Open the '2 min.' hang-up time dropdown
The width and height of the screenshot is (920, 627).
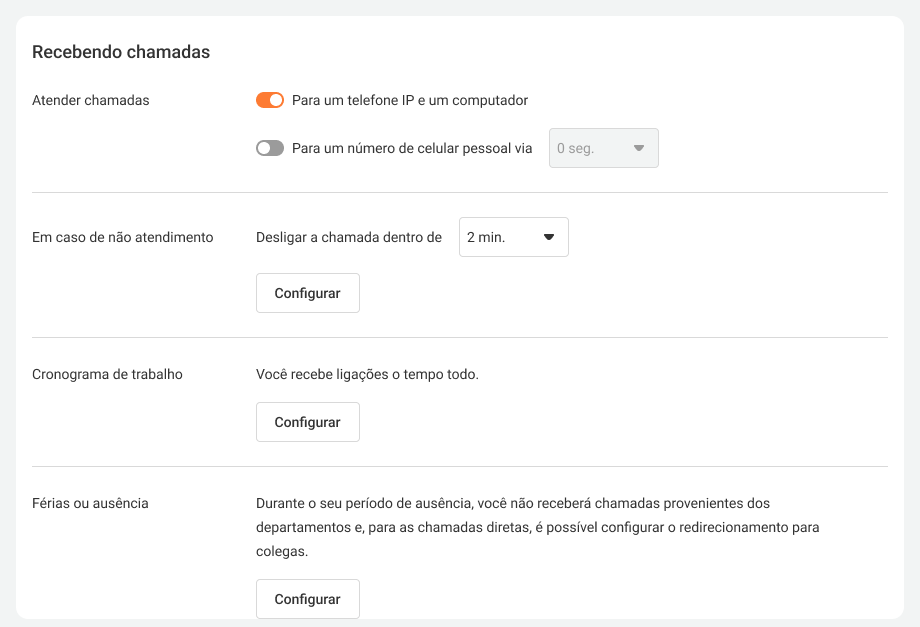(513, 237)
